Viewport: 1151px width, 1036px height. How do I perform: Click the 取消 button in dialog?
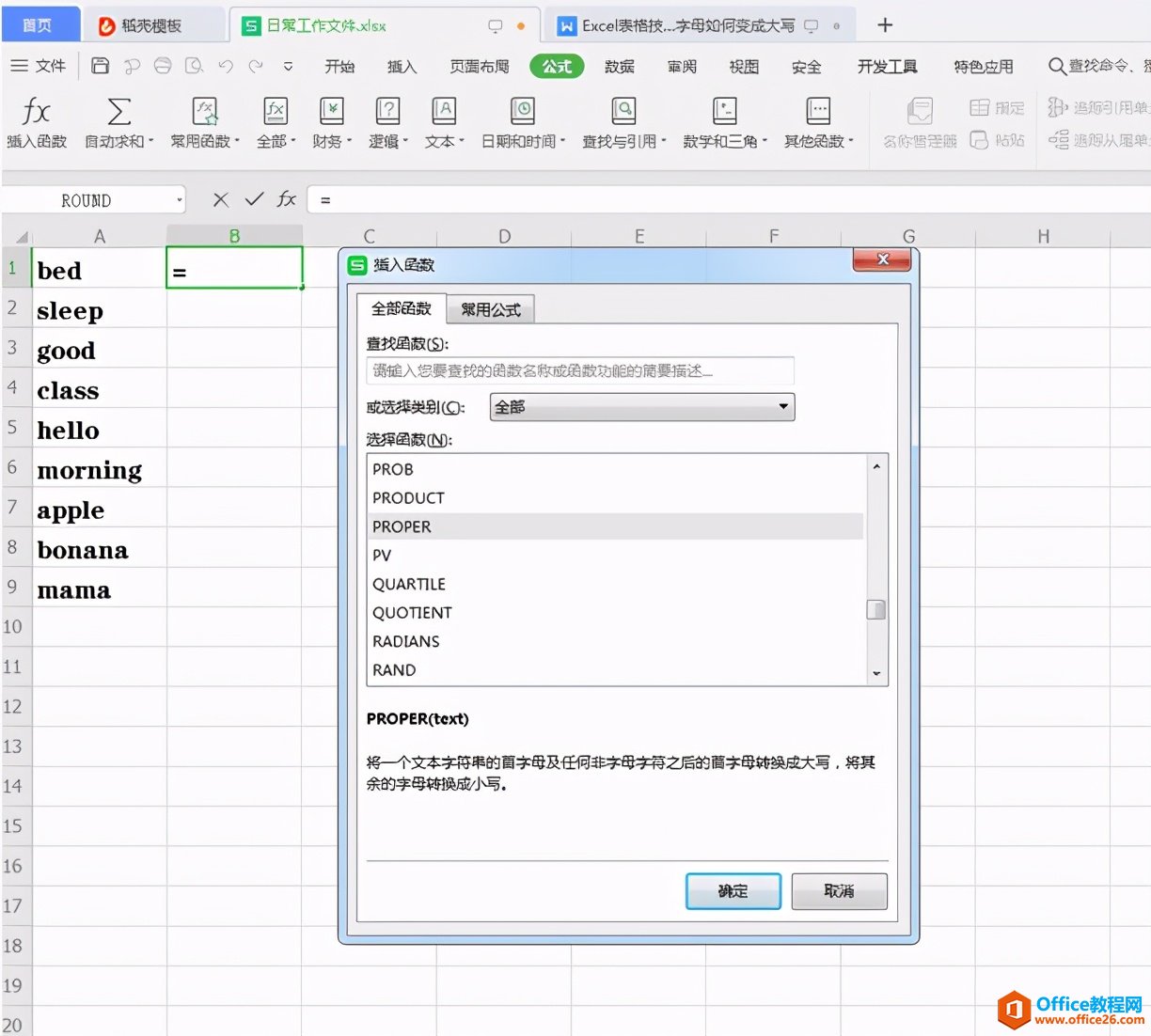(839, 891)
